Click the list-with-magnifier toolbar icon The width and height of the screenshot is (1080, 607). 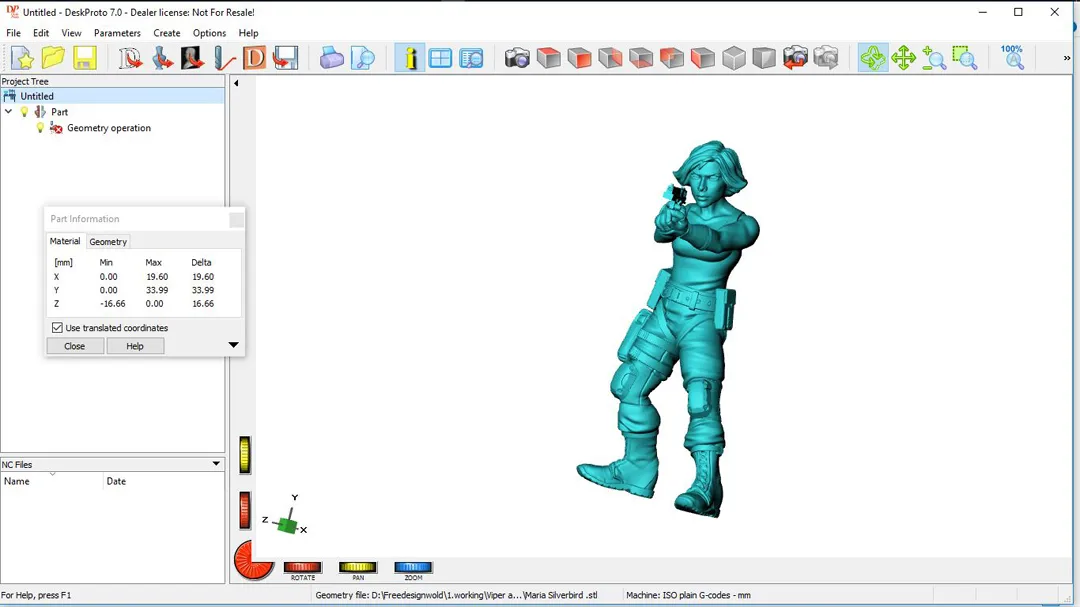coord(471,58)
